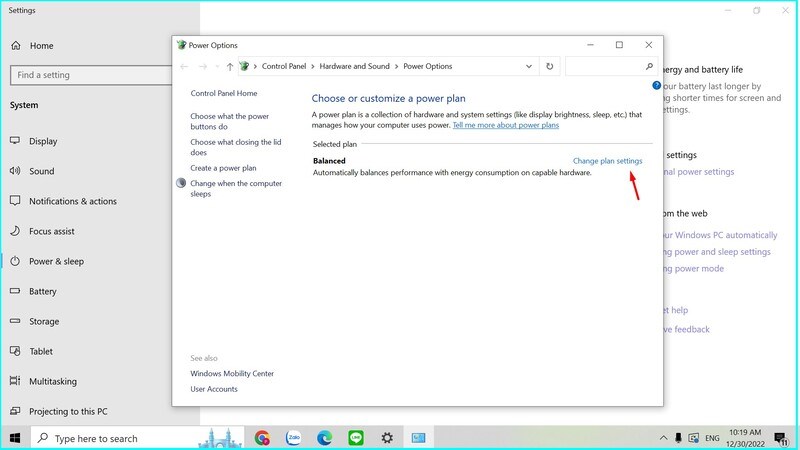Refresh the Power Options window
Screen dimensions: 800x450
point(549,66)
